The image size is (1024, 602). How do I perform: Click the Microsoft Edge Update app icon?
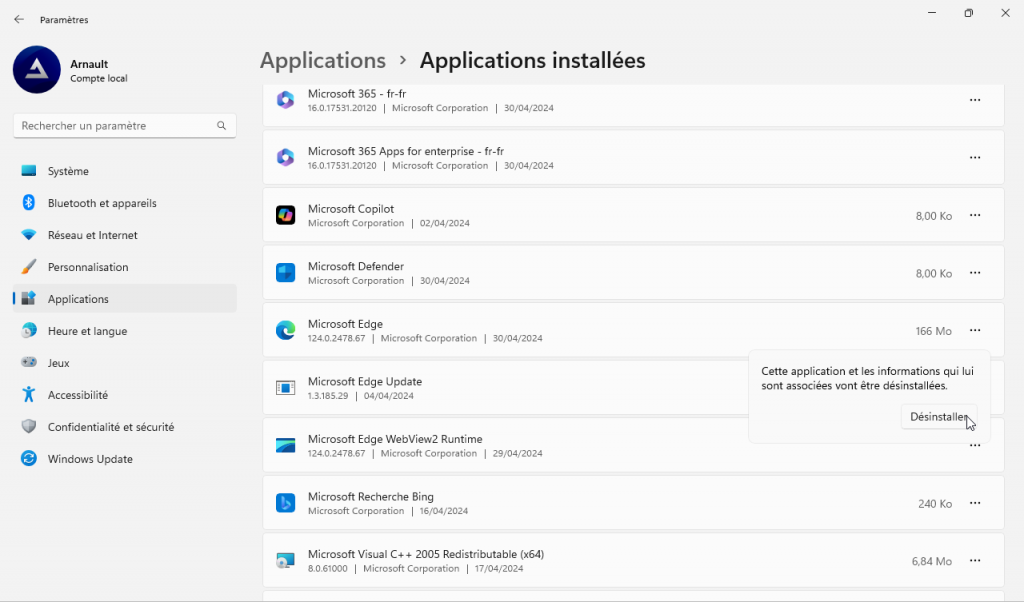coord(285,388)
